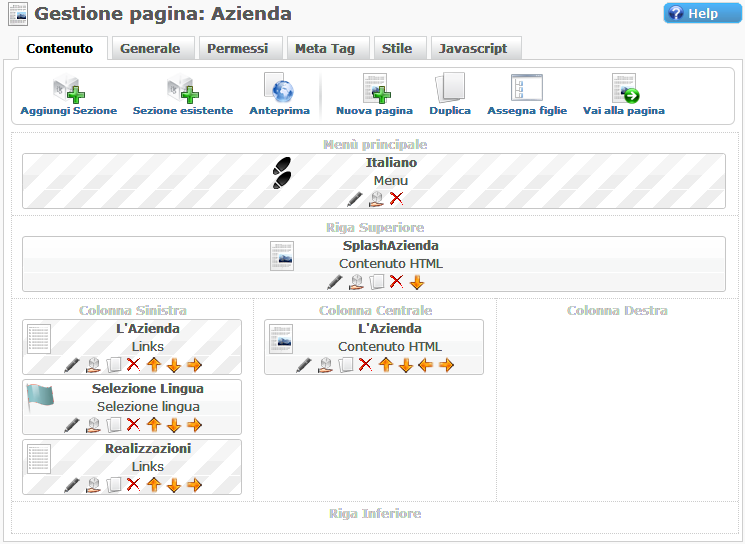
Task: Edit the Italiano Menu section with pencil
Action: tap(355, 199)
